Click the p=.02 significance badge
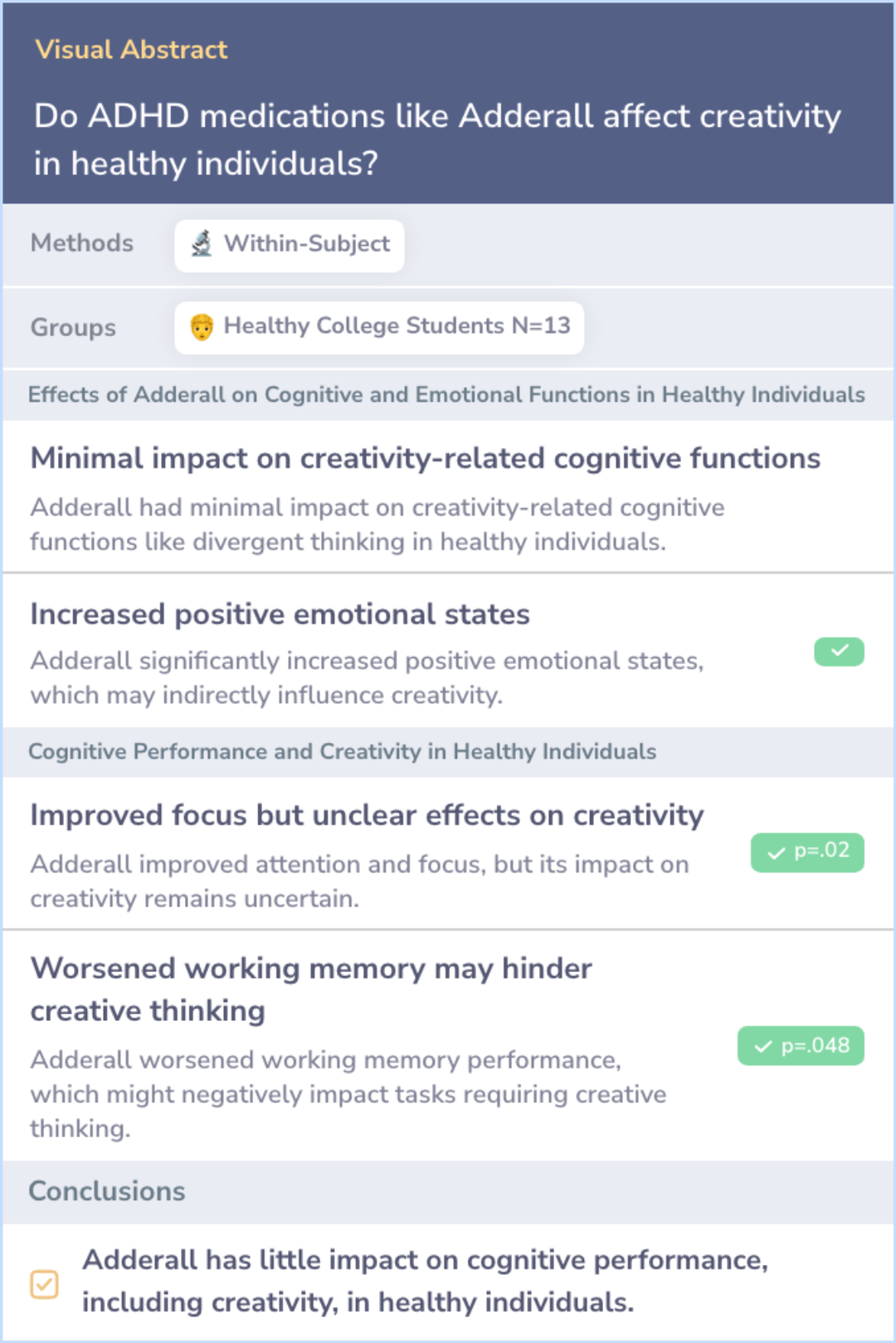 (x=807, y=852)
